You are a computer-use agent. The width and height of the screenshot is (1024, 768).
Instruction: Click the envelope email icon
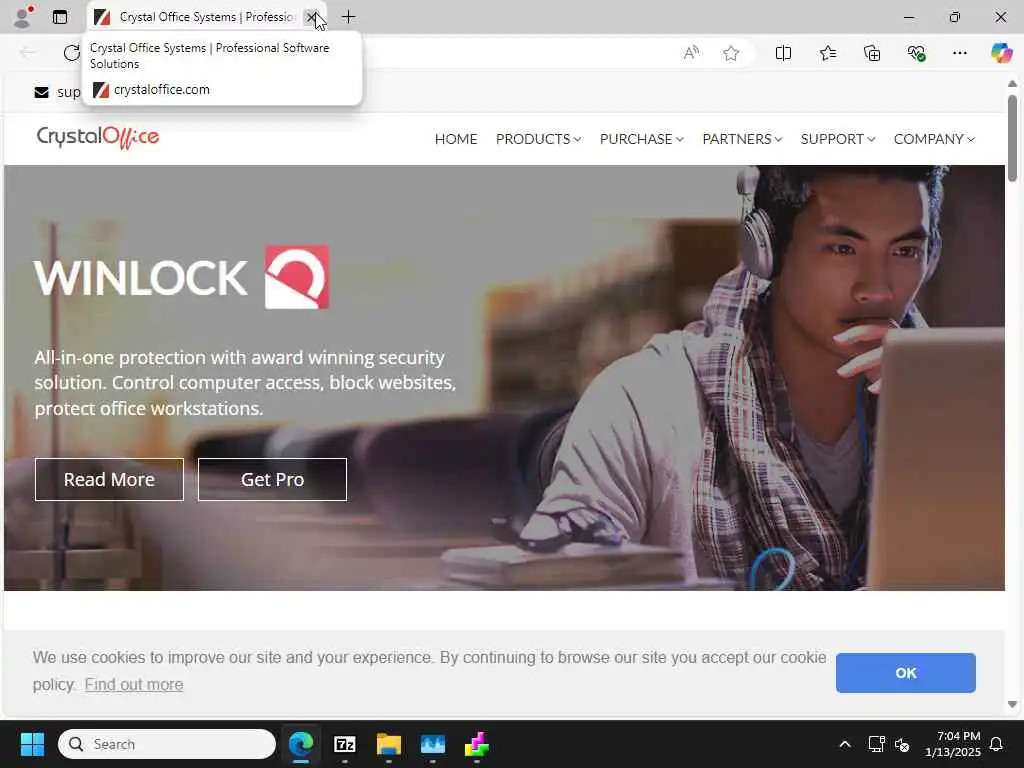point(41,92)
